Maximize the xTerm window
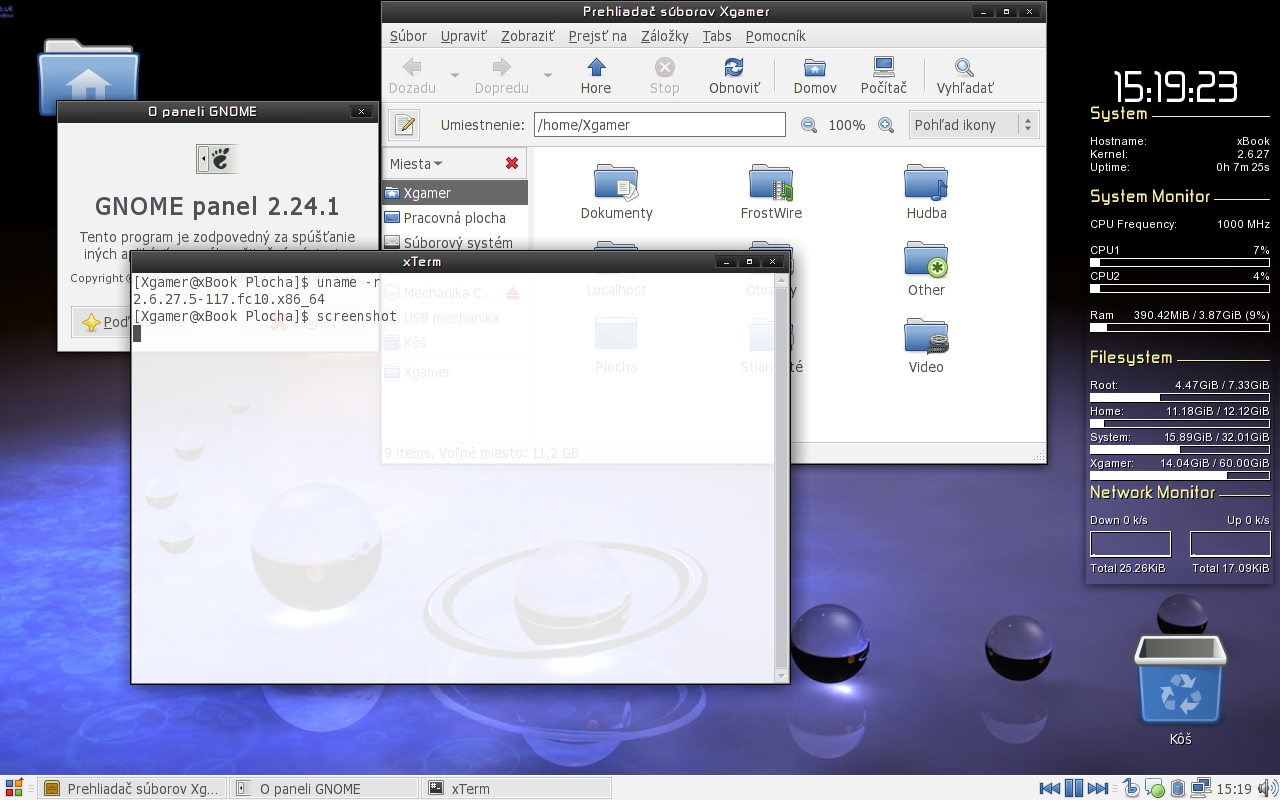Viewport: 1280px width, 800px height. click(x=749, y=262)
